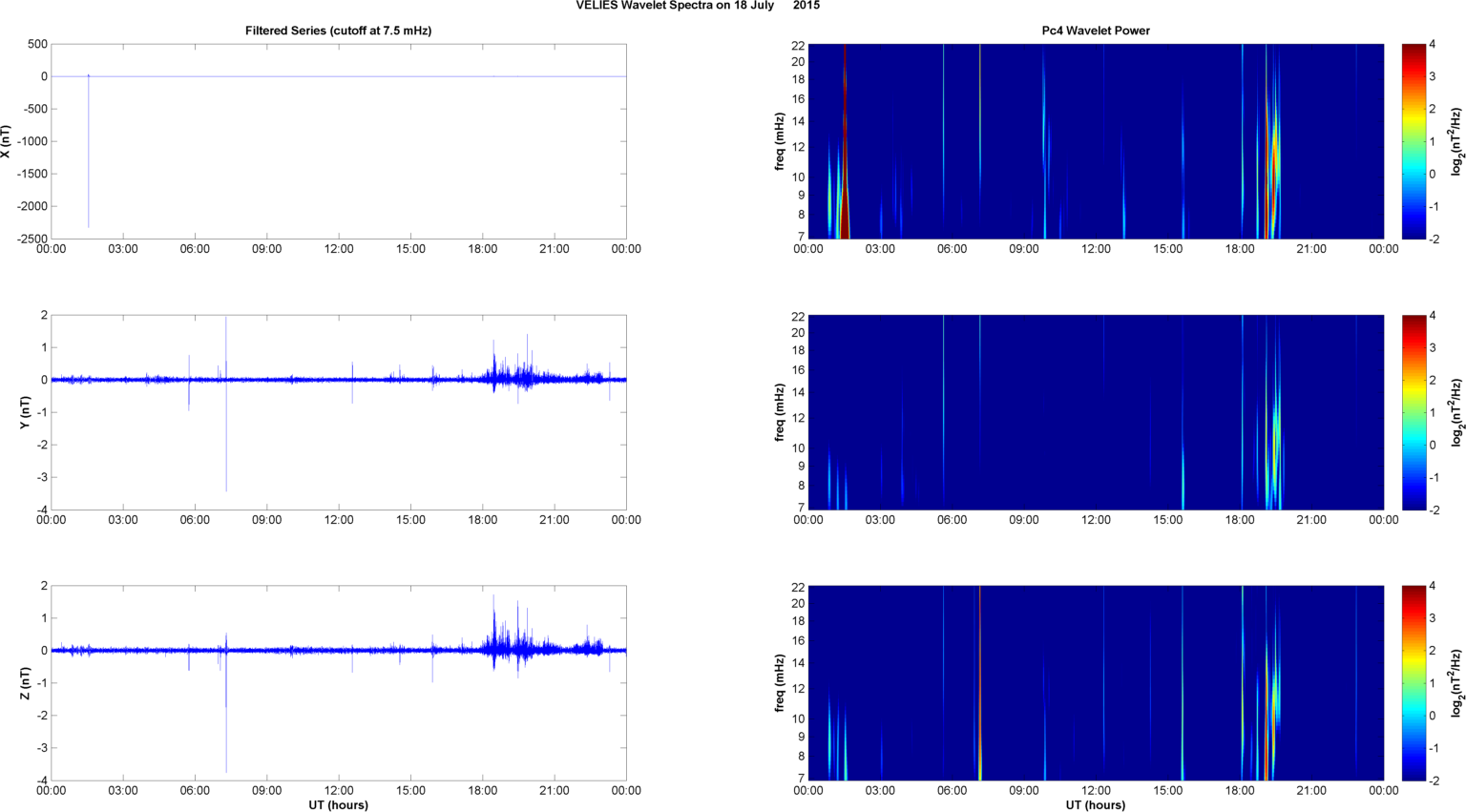This screenshot has width=1466, height=812.
Task: Click the 'UT (hours)' label under the bottom wavelet plot
Action: [1095, 804]
